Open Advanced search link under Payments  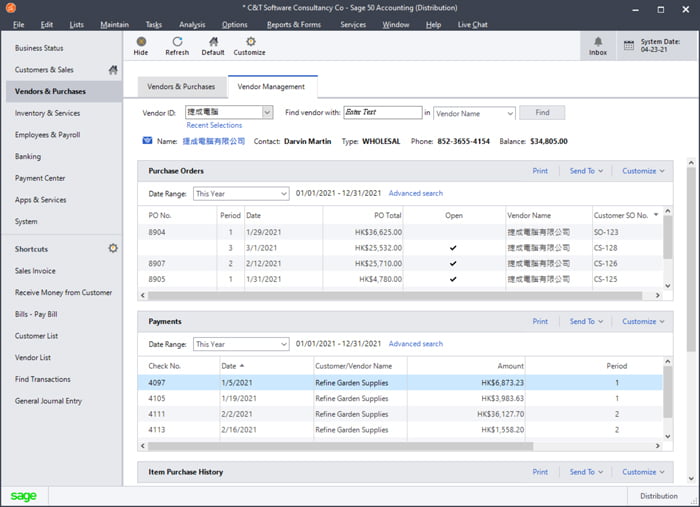[x=416, y=344]
